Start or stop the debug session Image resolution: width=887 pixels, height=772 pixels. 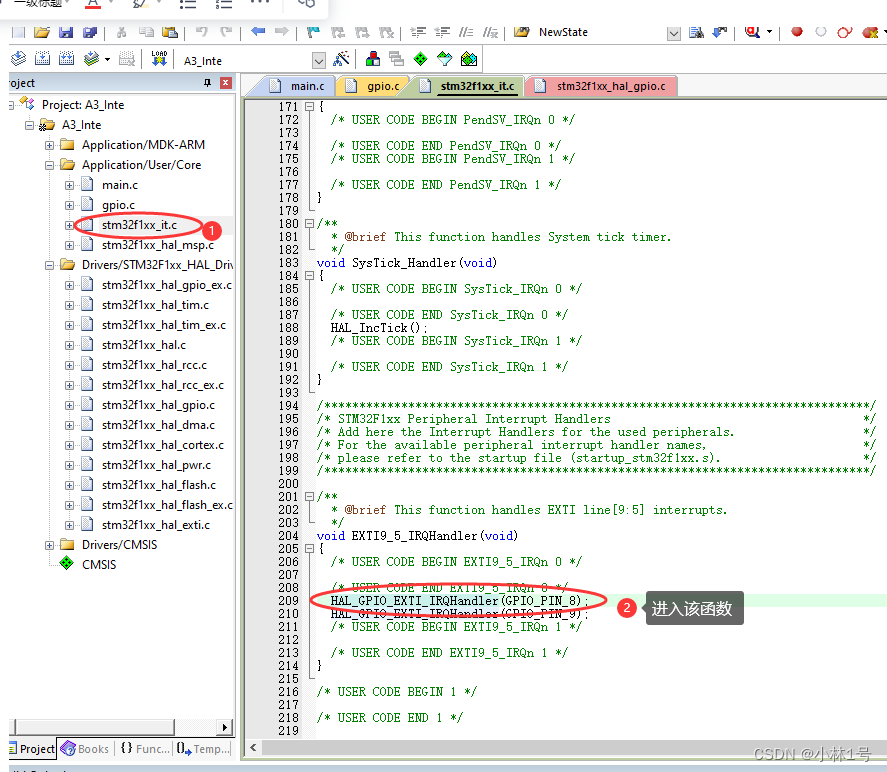tap(752, 32)
